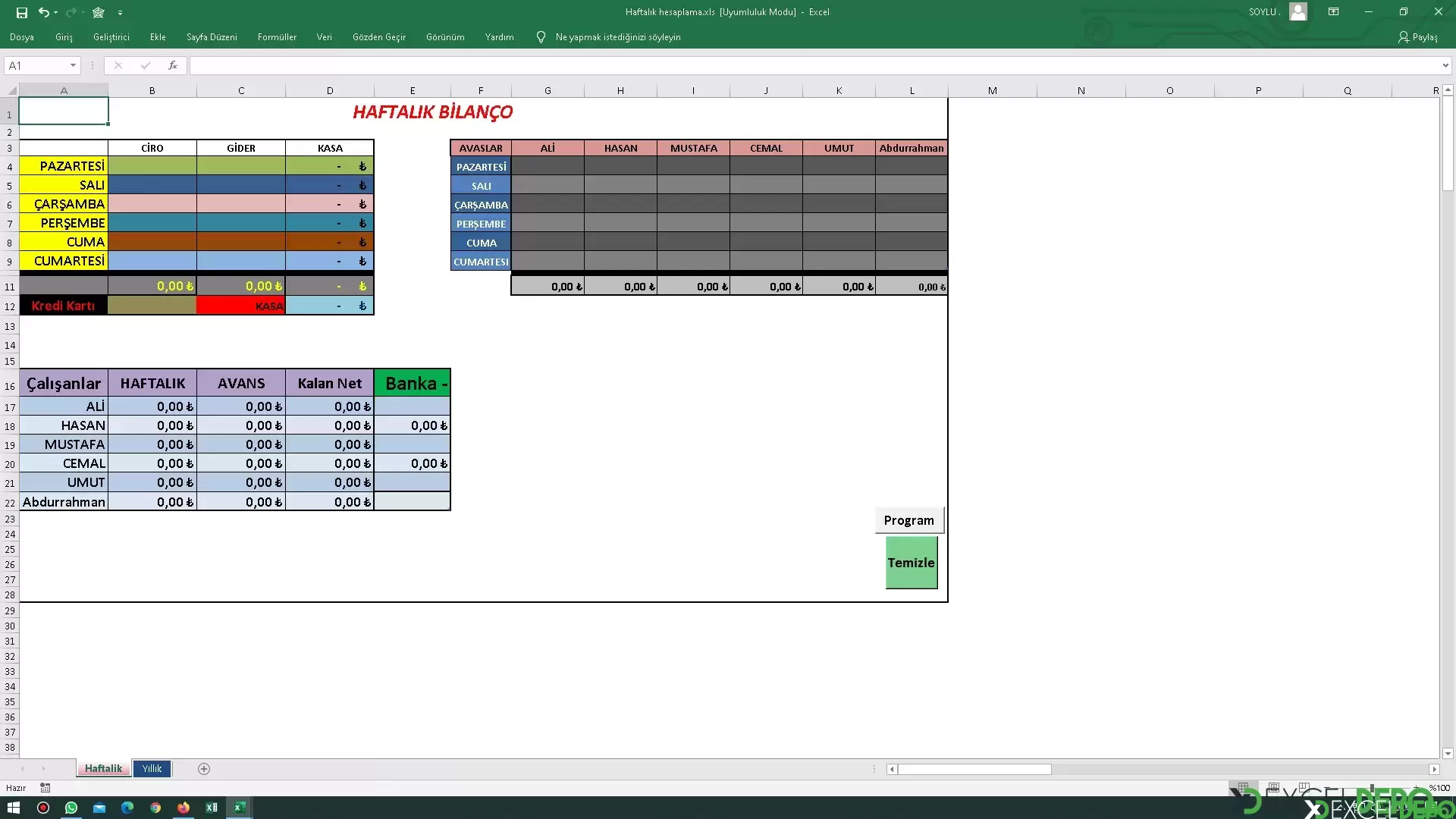Launch Microsoft Edge from the taskbar
1456x819 pixels.
coord(127,808)
